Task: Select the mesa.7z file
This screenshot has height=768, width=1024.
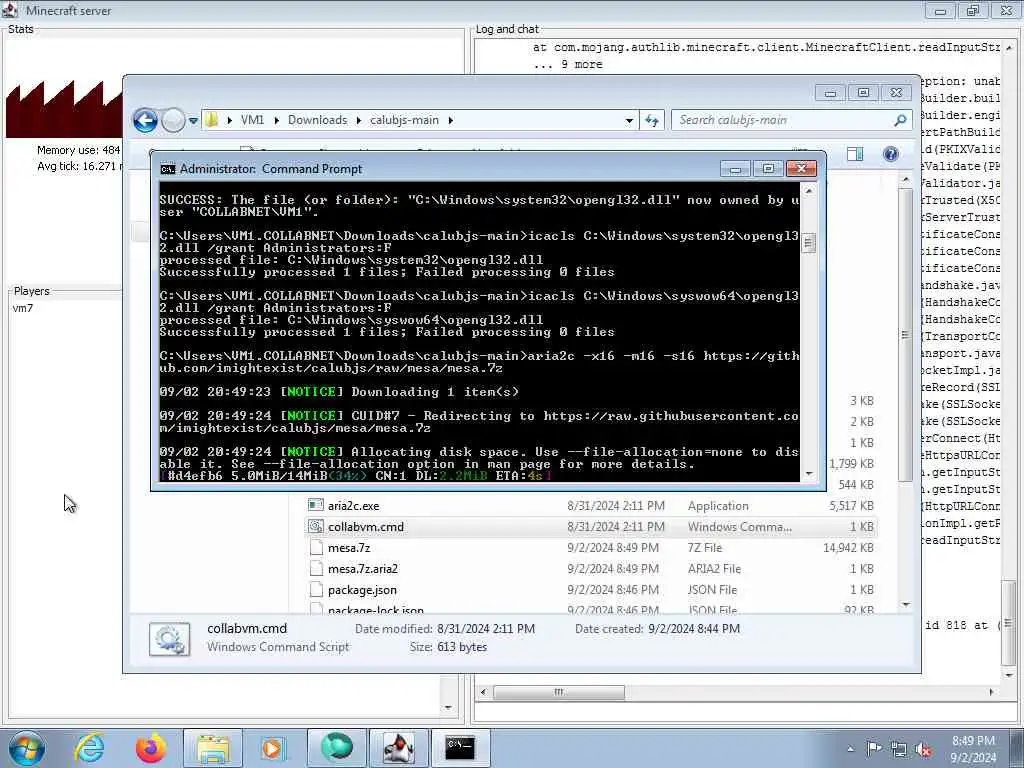Action: click(349, 548)
